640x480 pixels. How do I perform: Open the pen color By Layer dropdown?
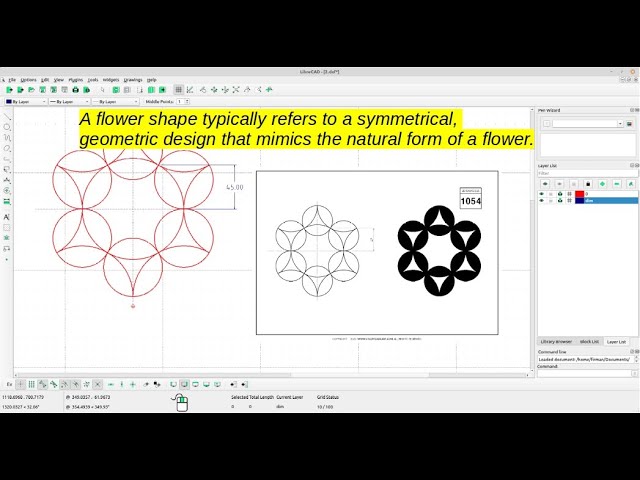26,102
